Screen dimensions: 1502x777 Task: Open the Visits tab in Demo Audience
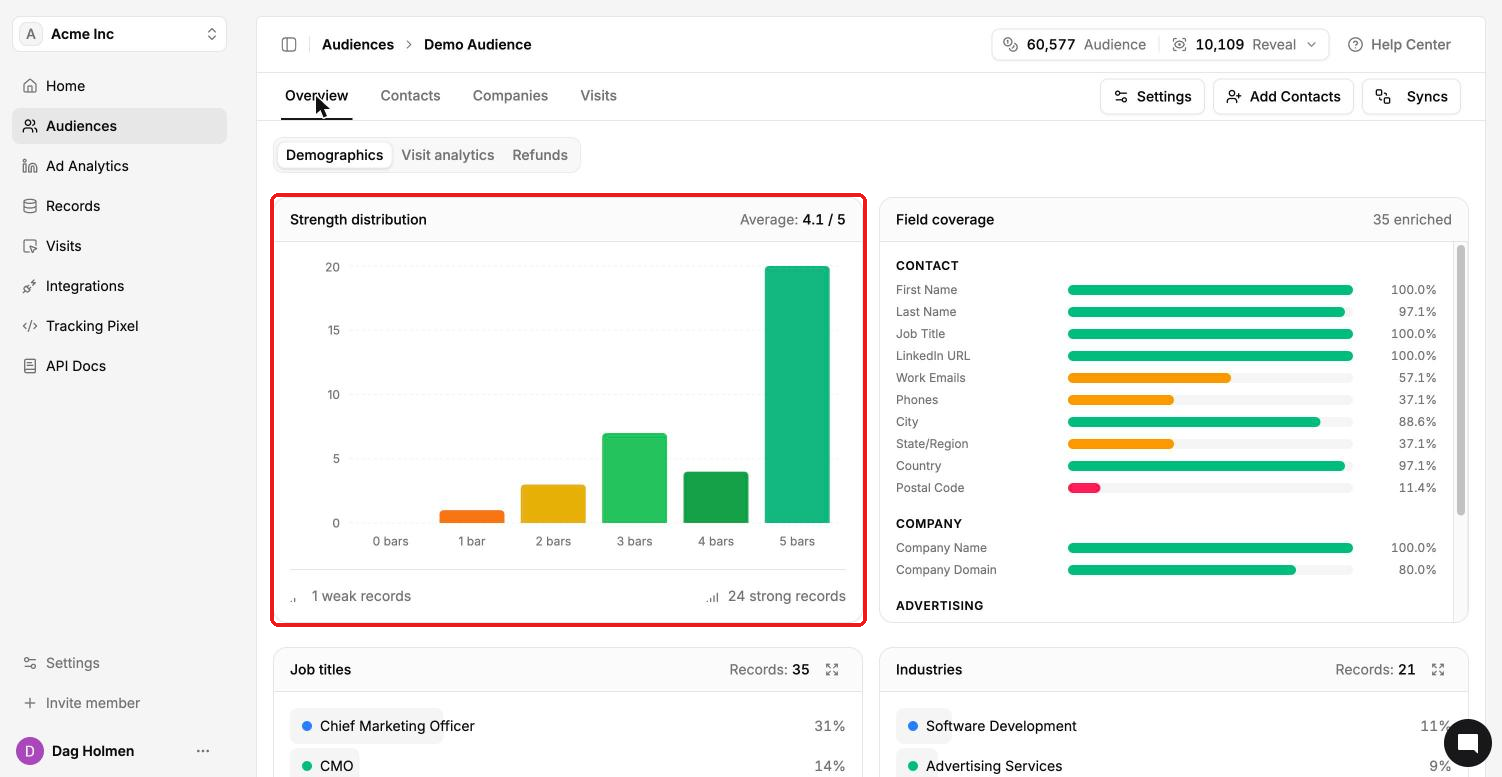(x=598, y=96)
